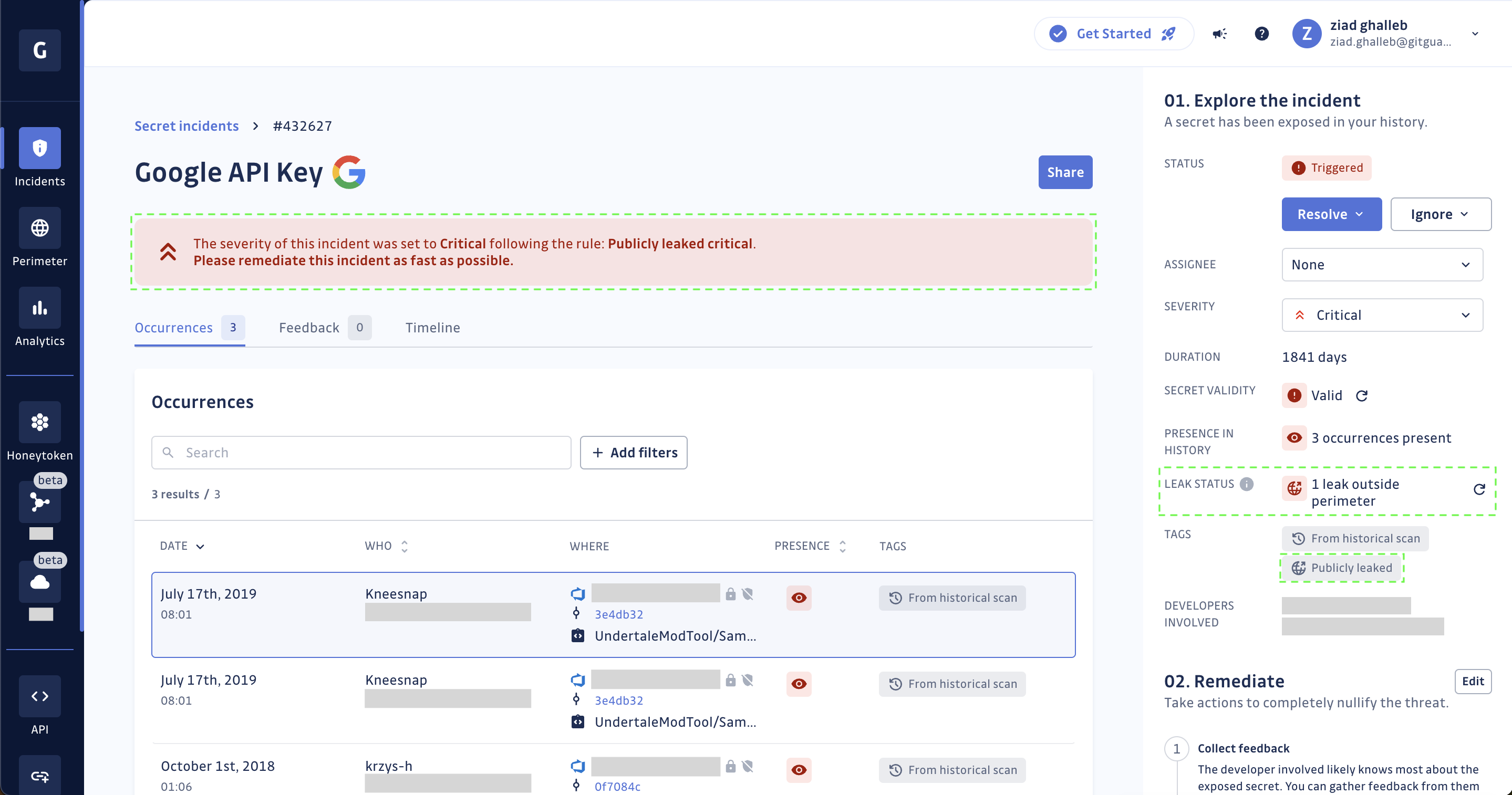
Task: Click the search magnifier icon
Action: [x=168, y=452]
